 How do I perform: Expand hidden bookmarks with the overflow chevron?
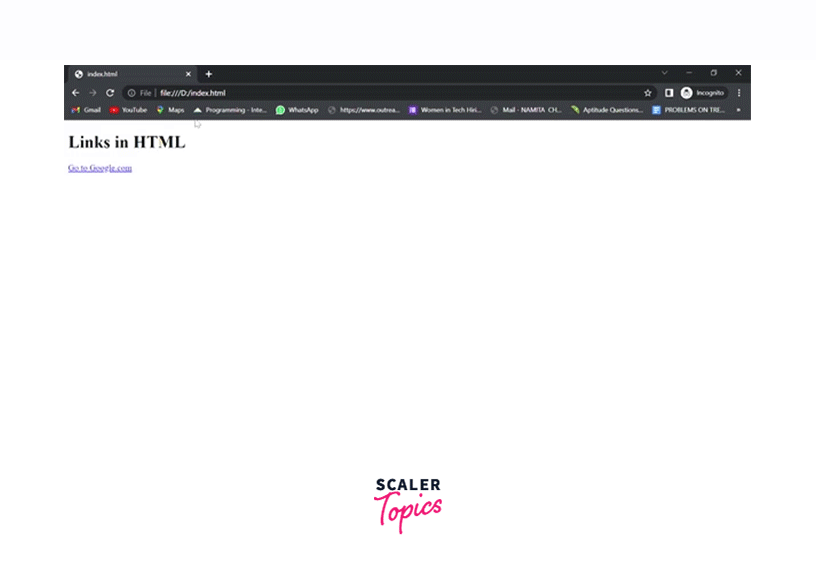click(x=738, y=110)
